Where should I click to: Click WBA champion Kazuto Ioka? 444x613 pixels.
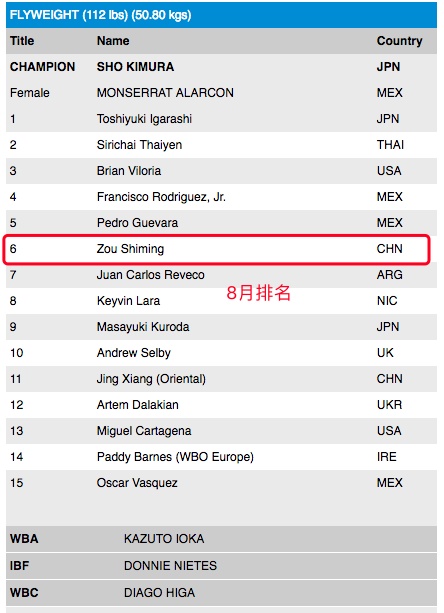pyautogui.click(x=164, y=539)
